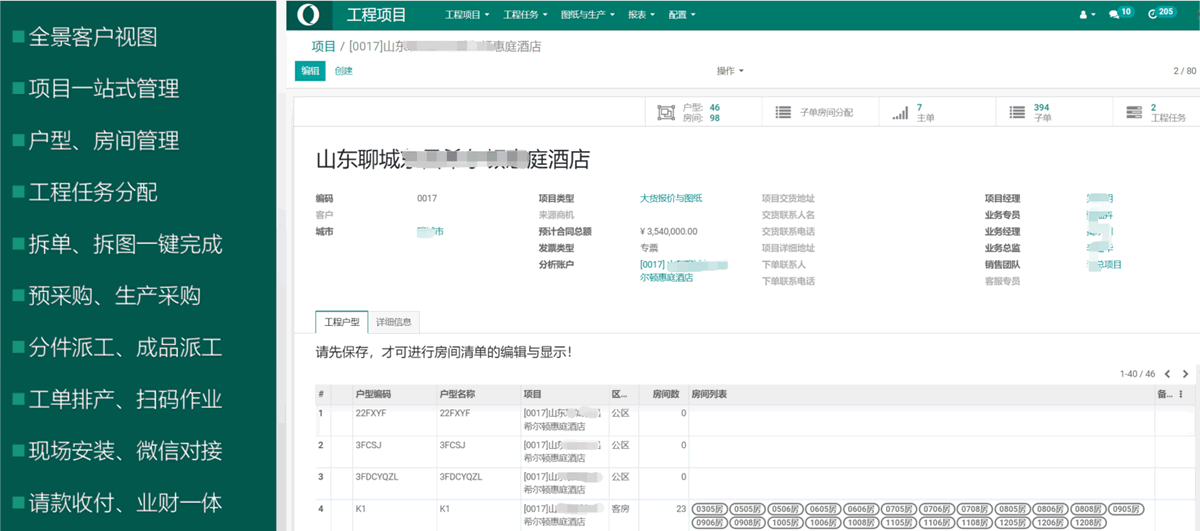The height and width of the screenshot is (531, 1200).
Task: Click the pager text 1-40 / 46
Action: pyautogui.click(x=1137, y=374)
